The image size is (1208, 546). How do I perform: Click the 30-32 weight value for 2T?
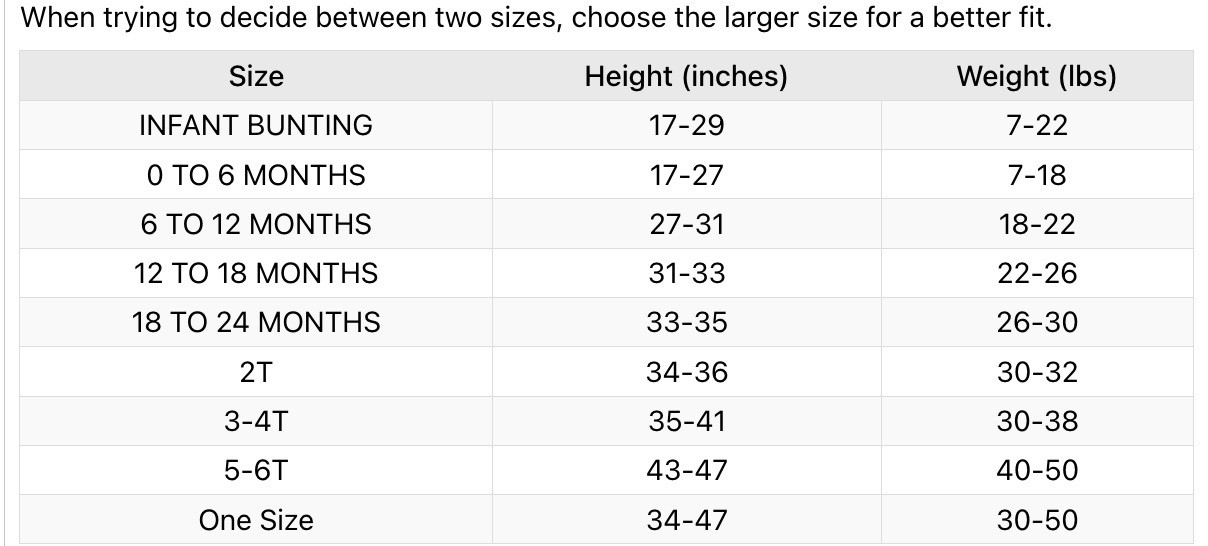[x=1037, y=372]
